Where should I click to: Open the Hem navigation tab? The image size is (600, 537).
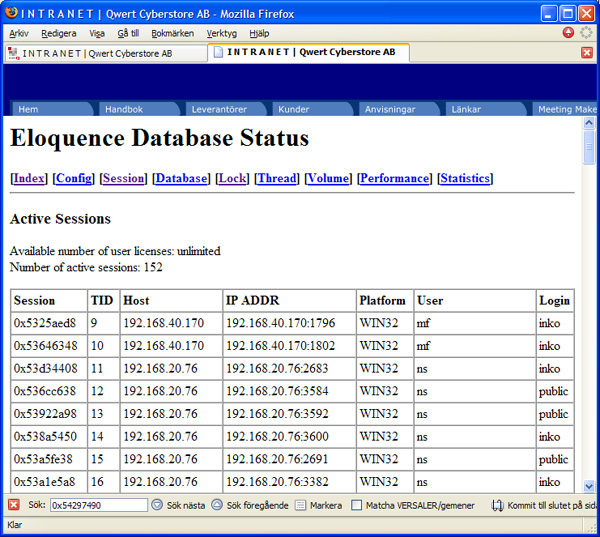52,109
